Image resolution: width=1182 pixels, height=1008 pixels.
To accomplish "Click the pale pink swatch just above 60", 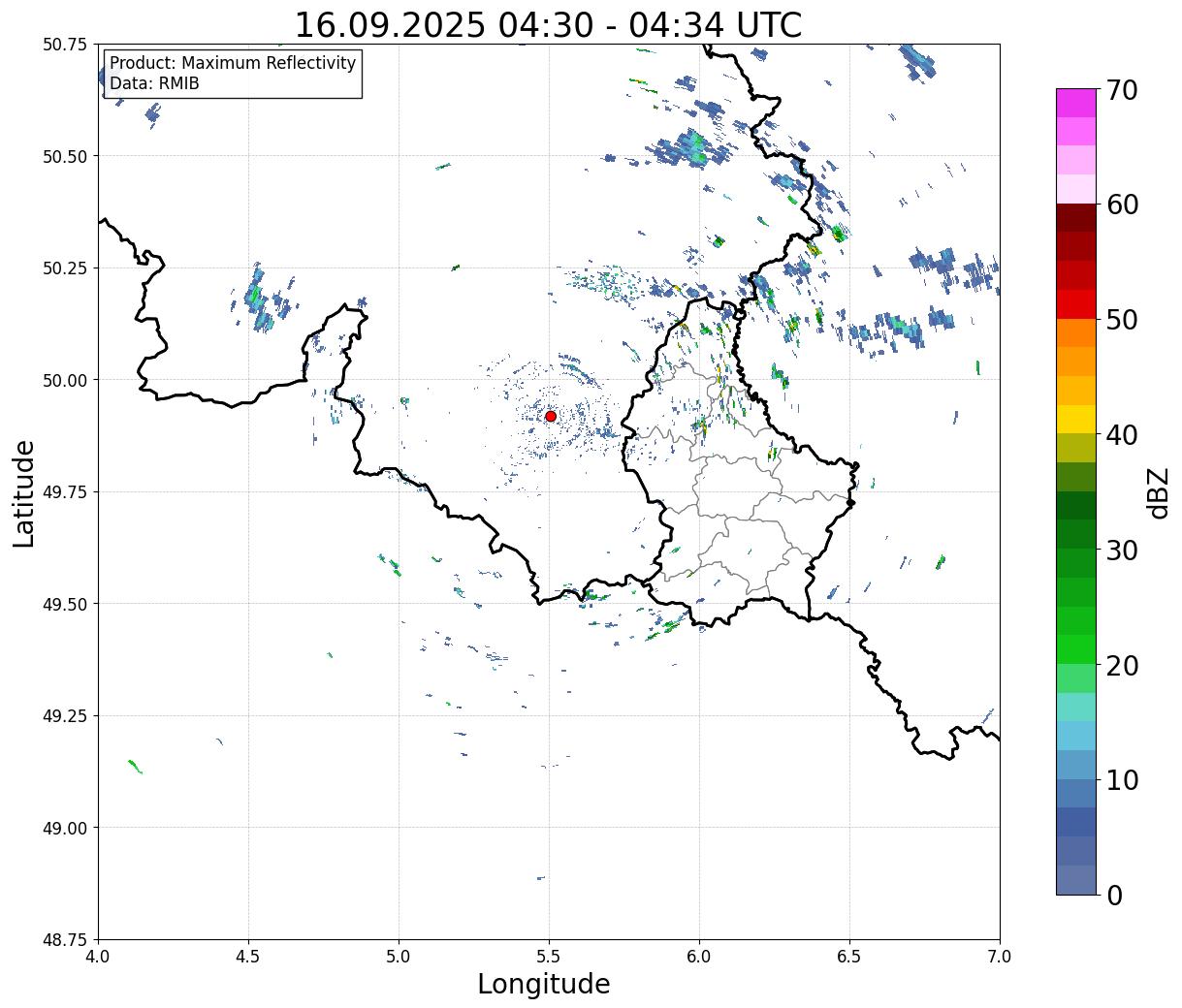I will (1076, 189).
